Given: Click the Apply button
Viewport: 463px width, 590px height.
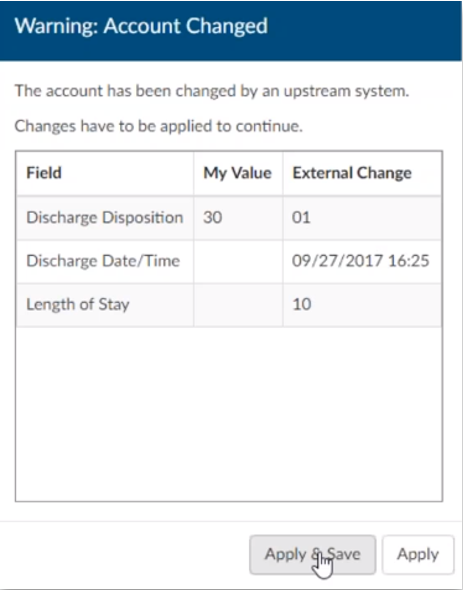Looking at the screenshot, I should pyautogui.click(x=418, y=554).
